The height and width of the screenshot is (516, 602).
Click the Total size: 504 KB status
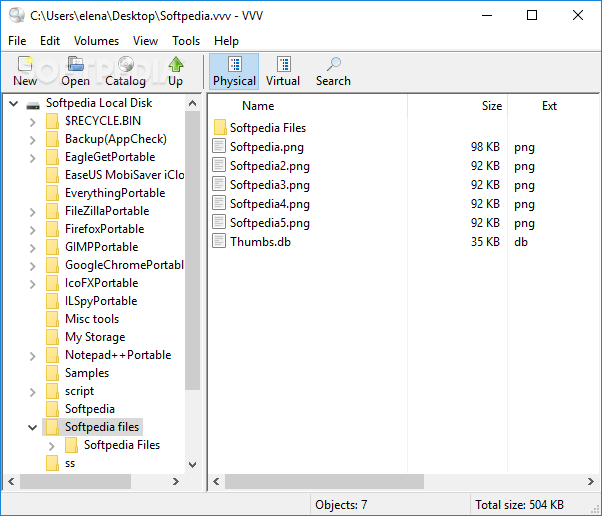[519, 504]
